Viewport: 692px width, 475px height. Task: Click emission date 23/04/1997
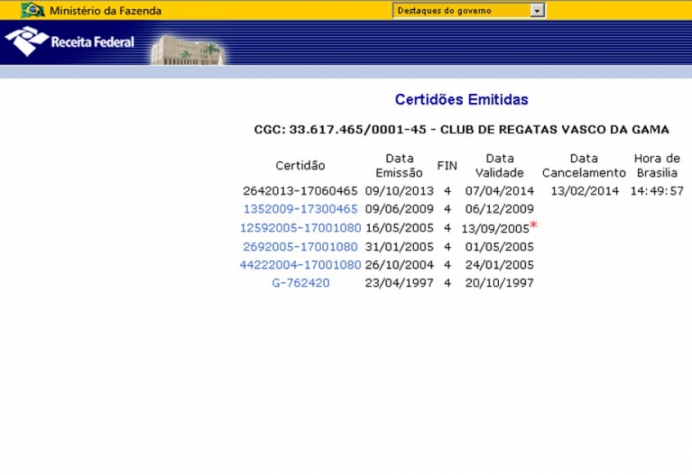(399, 283)
